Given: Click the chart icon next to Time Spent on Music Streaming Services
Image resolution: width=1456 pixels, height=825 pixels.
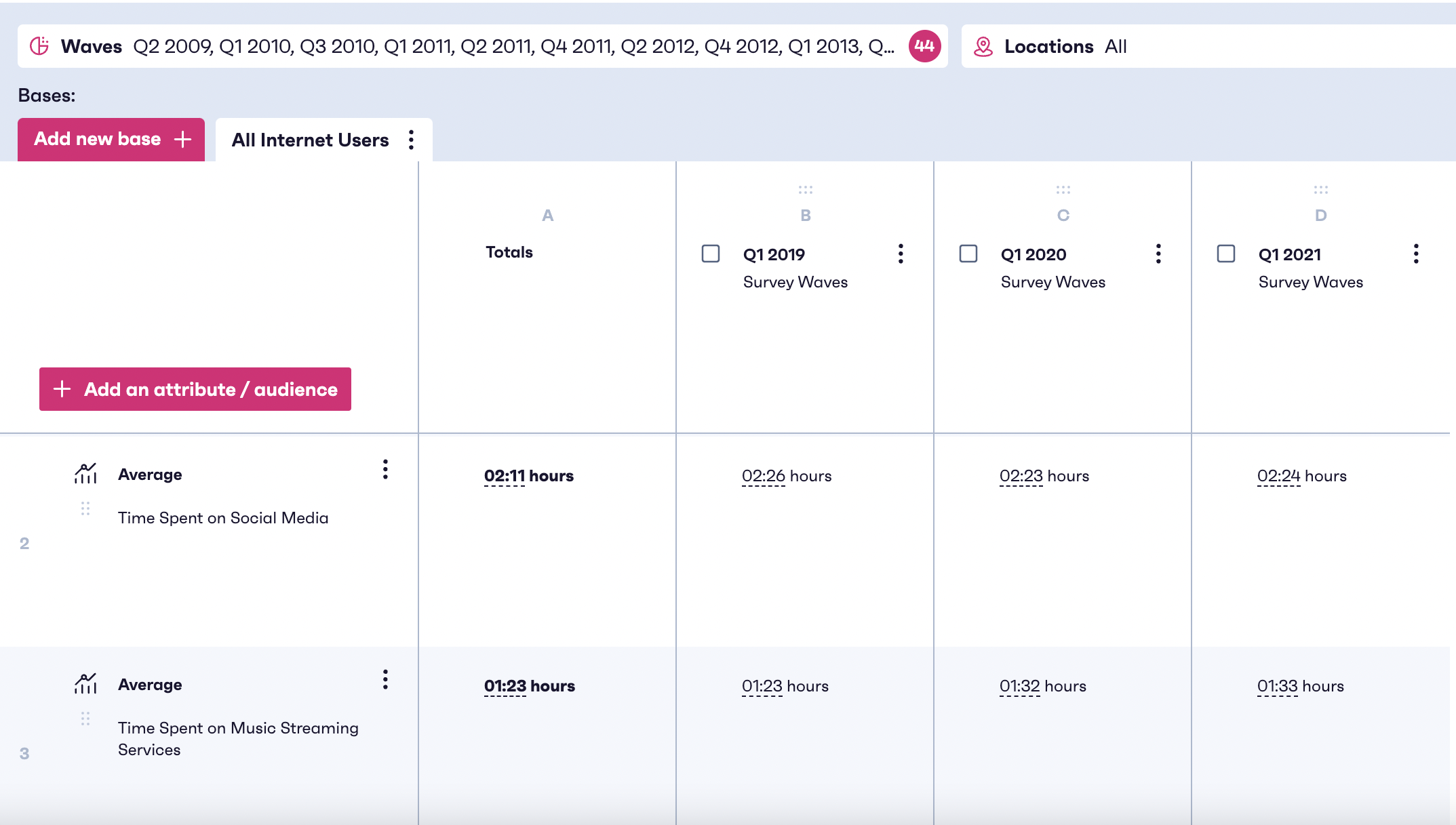Looking at the screenshot, I should pyautogui.click(x=84, y=684).
